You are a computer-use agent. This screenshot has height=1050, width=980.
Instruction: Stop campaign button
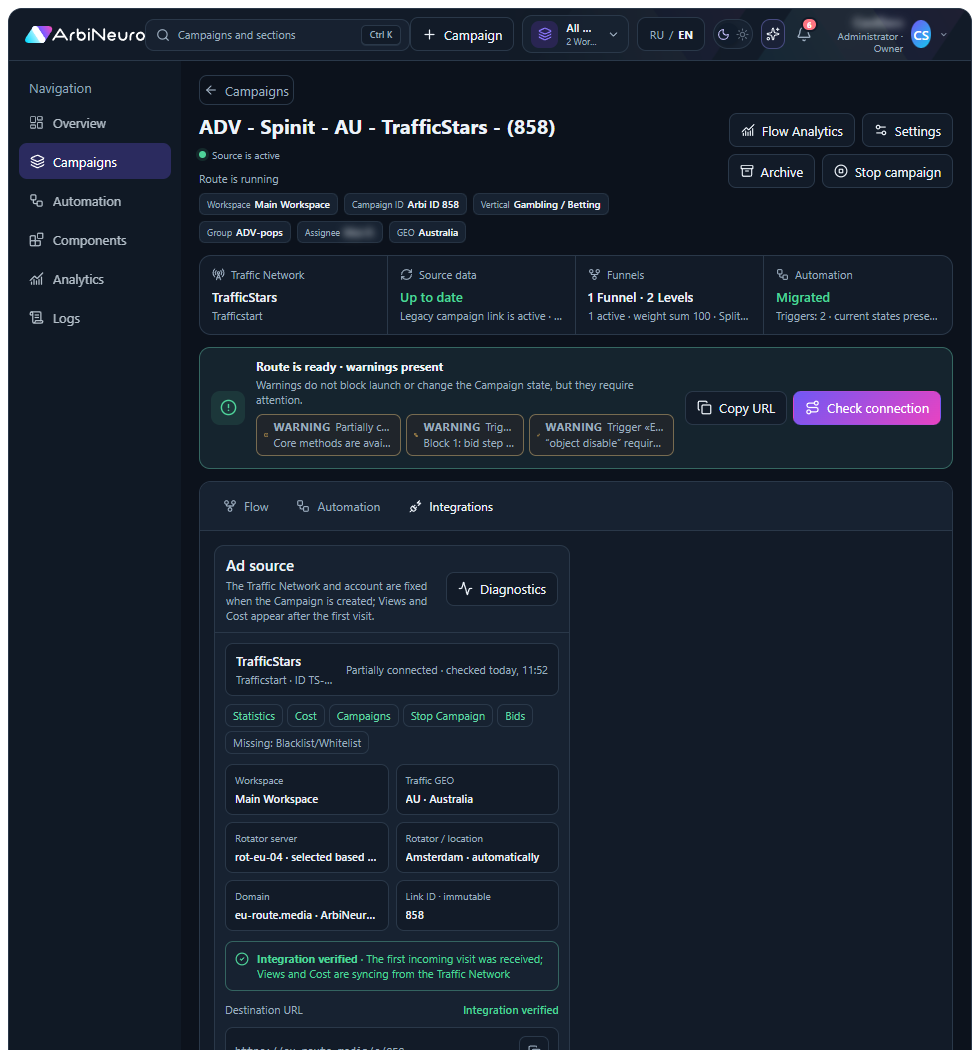(887, 171)
